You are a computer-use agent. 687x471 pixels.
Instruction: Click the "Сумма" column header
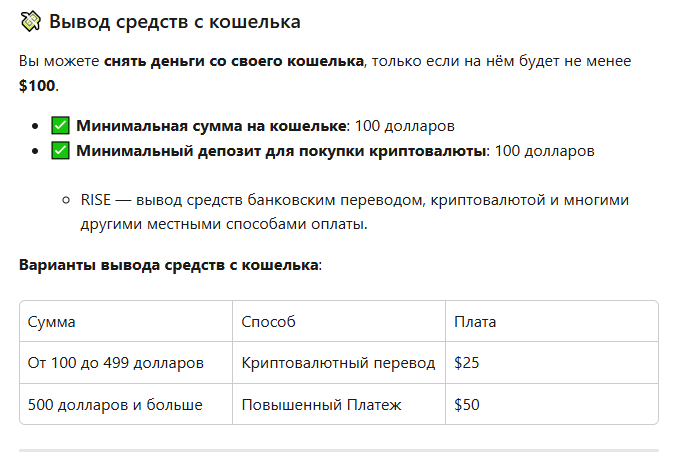[x=52, y=322]
